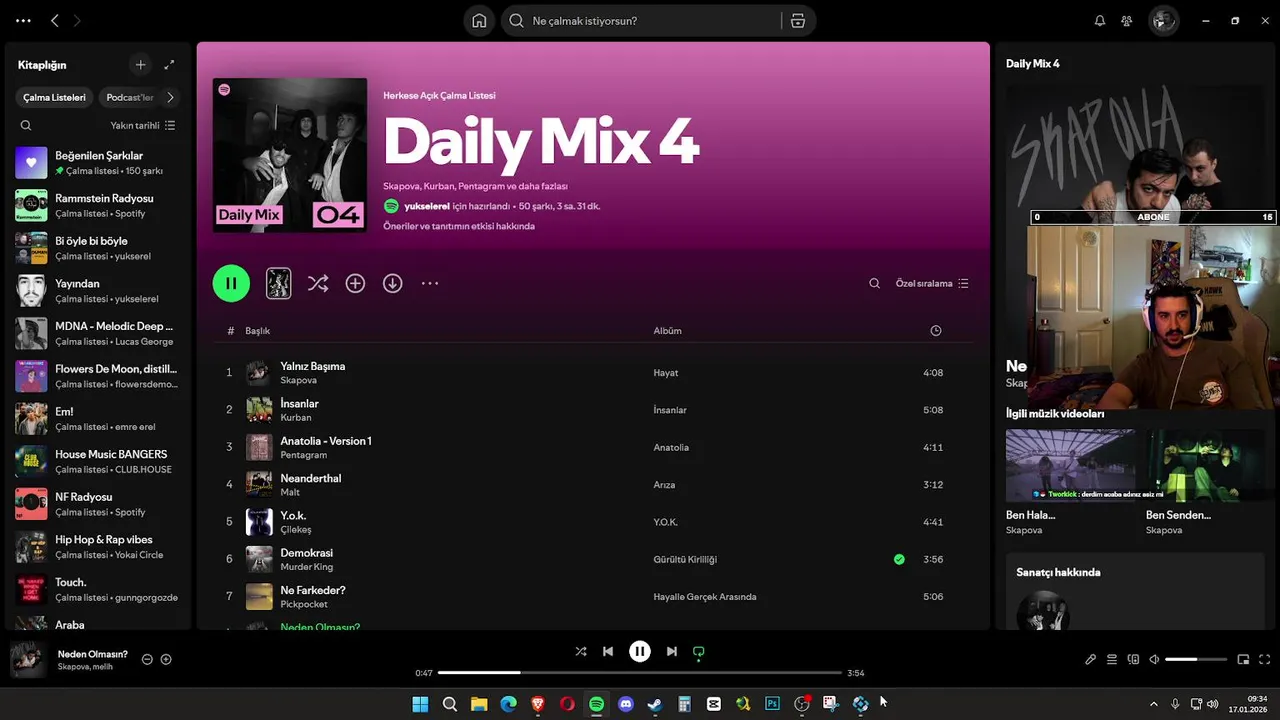This screenshot has height=720, width=1280.
Task: Enter full screen with the player bar icon
Action: 1265,659
